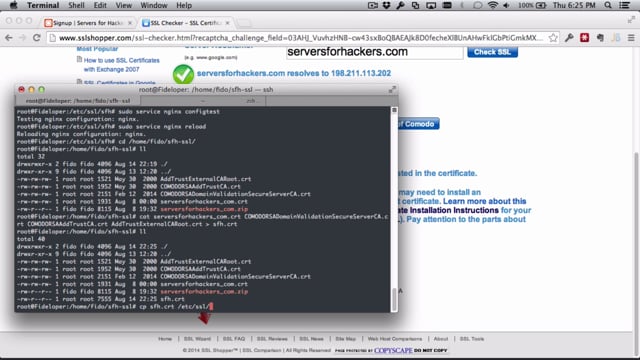Click the server hostname input field
640x360 pixels.
pos(375,52)
